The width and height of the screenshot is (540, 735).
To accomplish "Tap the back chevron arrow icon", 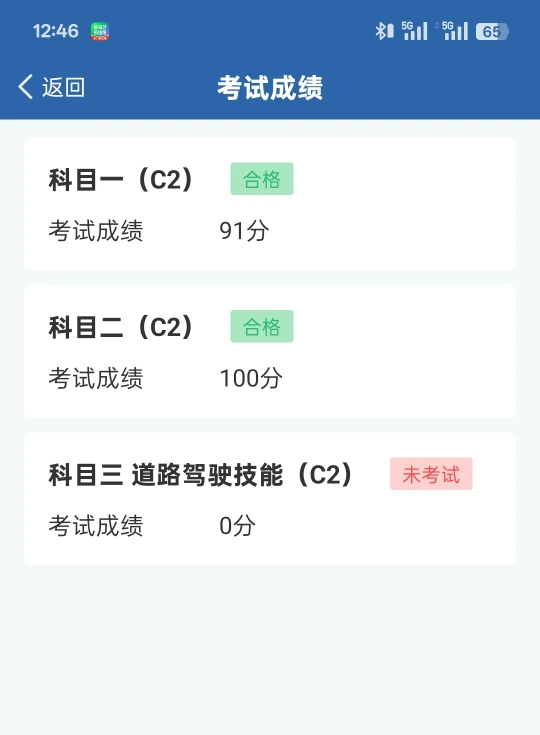I will (26, 87).
